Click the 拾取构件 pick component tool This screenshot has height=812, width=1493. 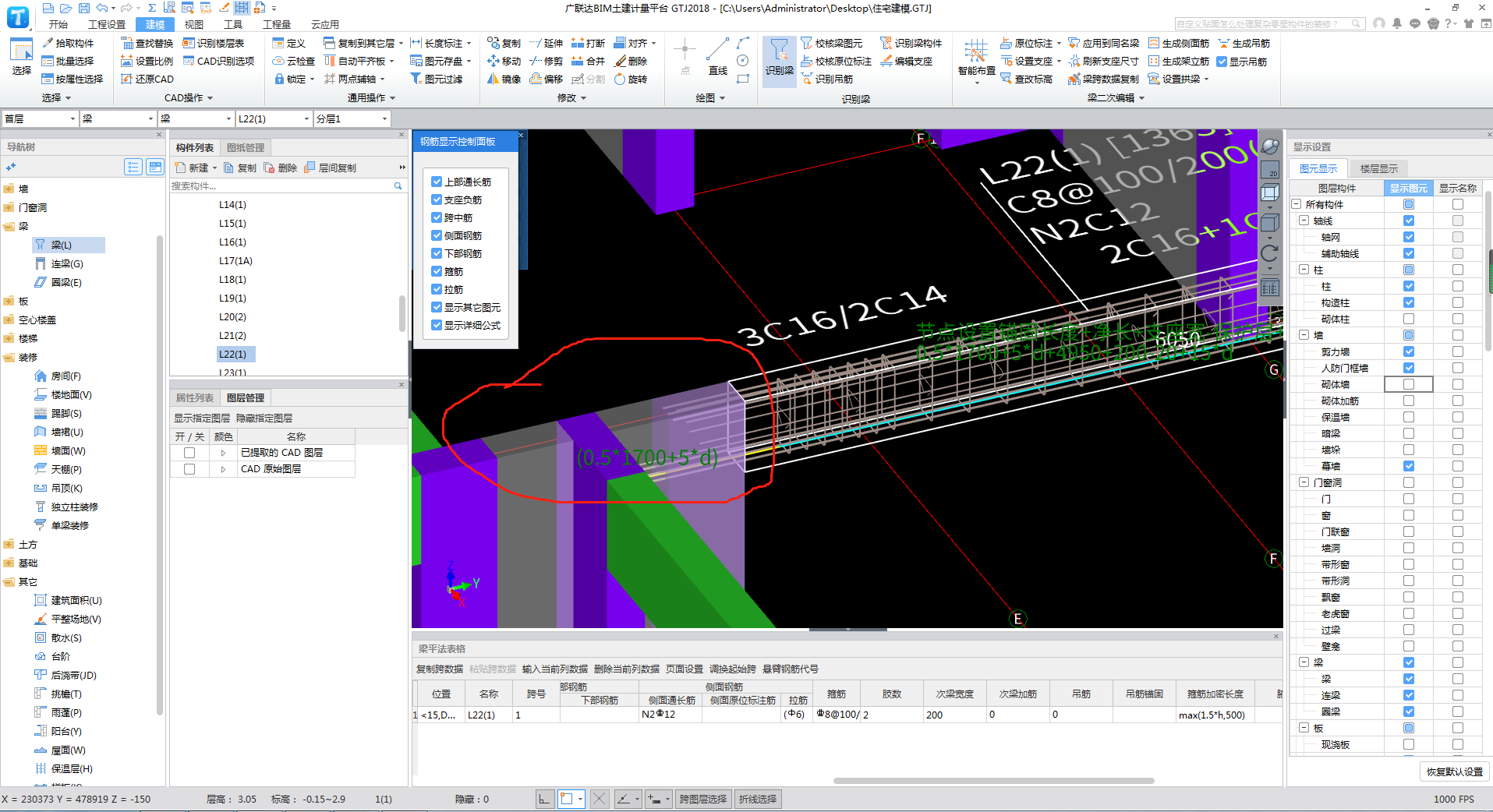pyautogui.click(x=68, y=43)
